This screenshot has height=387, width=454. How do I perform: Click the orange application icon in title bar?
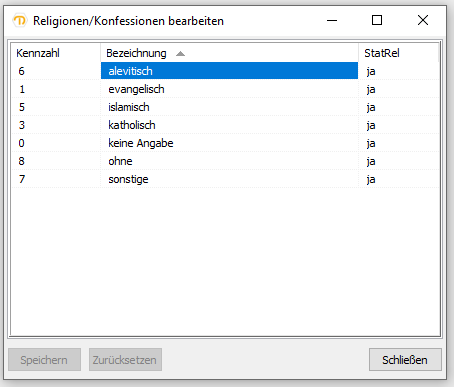[x=20, y=21]
